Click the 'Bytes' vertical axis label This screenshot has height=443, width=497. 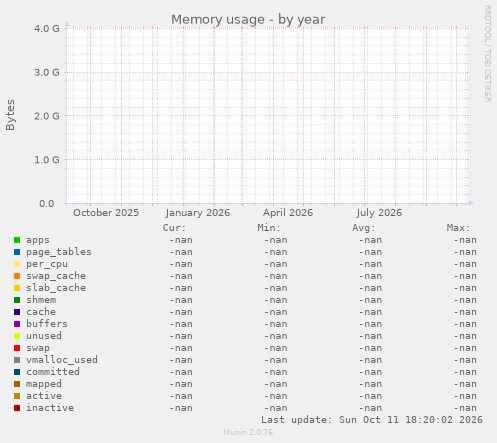(x=10, y=115)
